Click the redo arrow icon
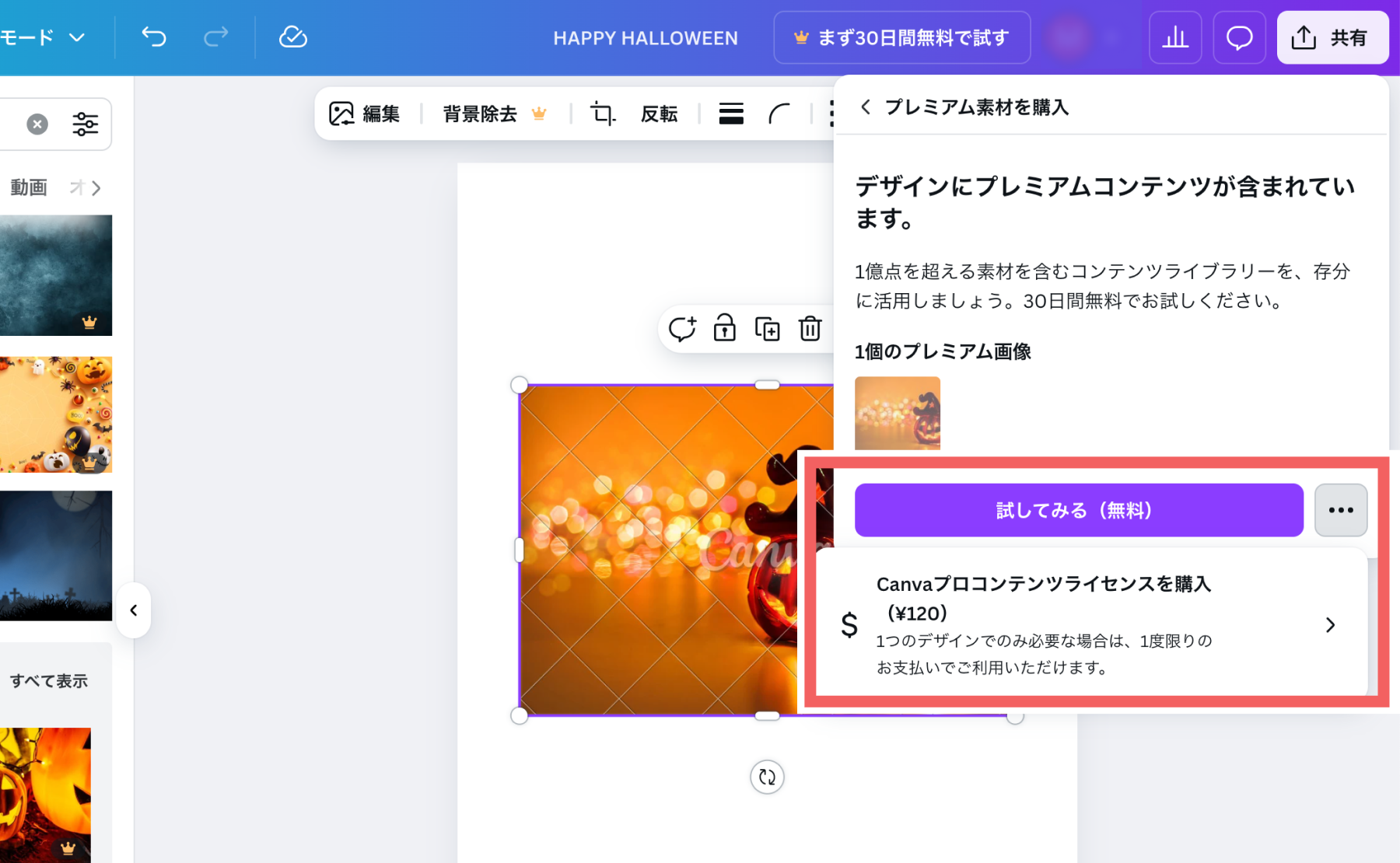This screenshot has width=1400, height=863. (x=215, y=37)
